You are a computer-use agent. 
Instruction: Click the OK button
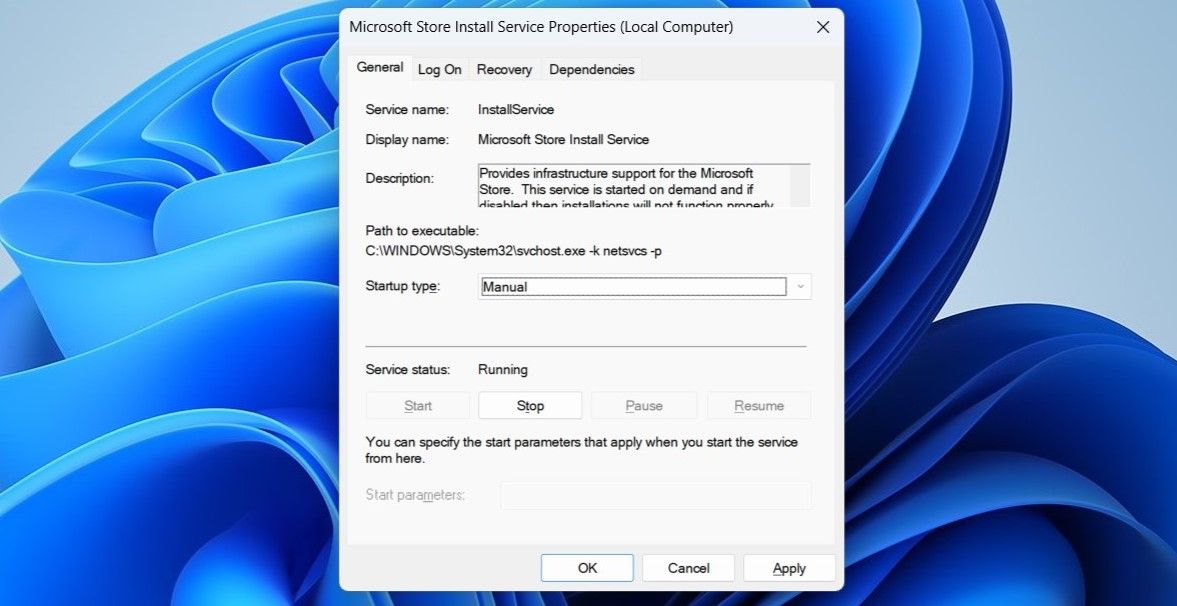587,567
